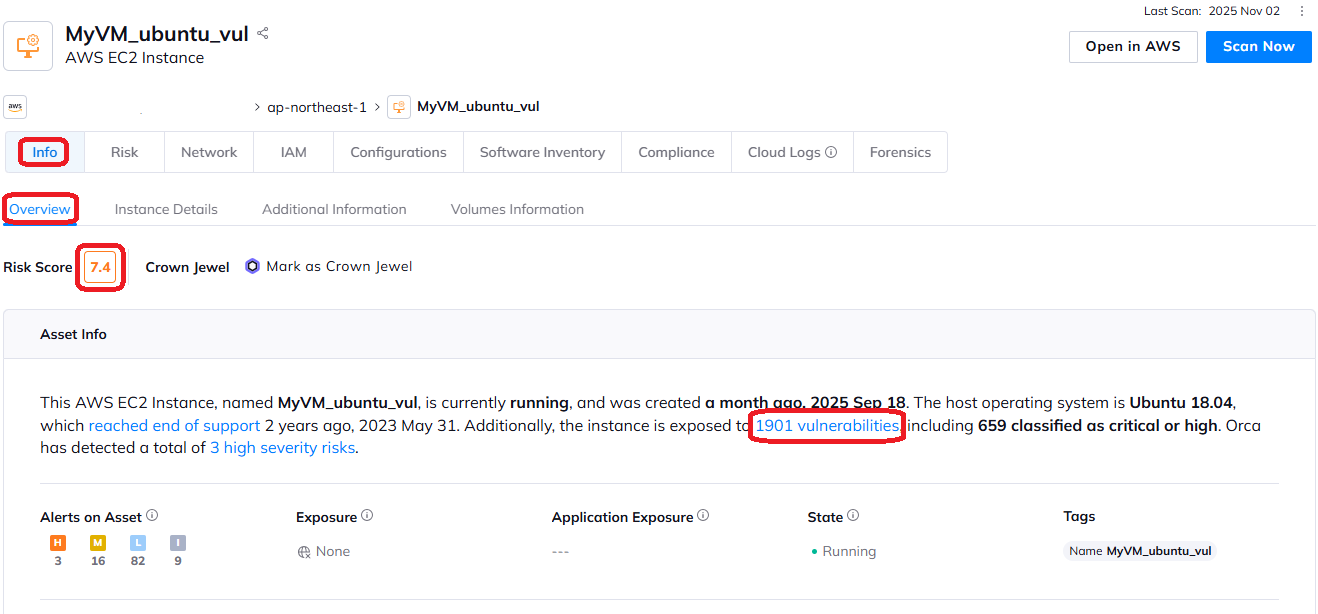Click the share icon next to MyVM_ubuntu_vul title
This screenshot has width=1318, height=614.
coord(263,33)
